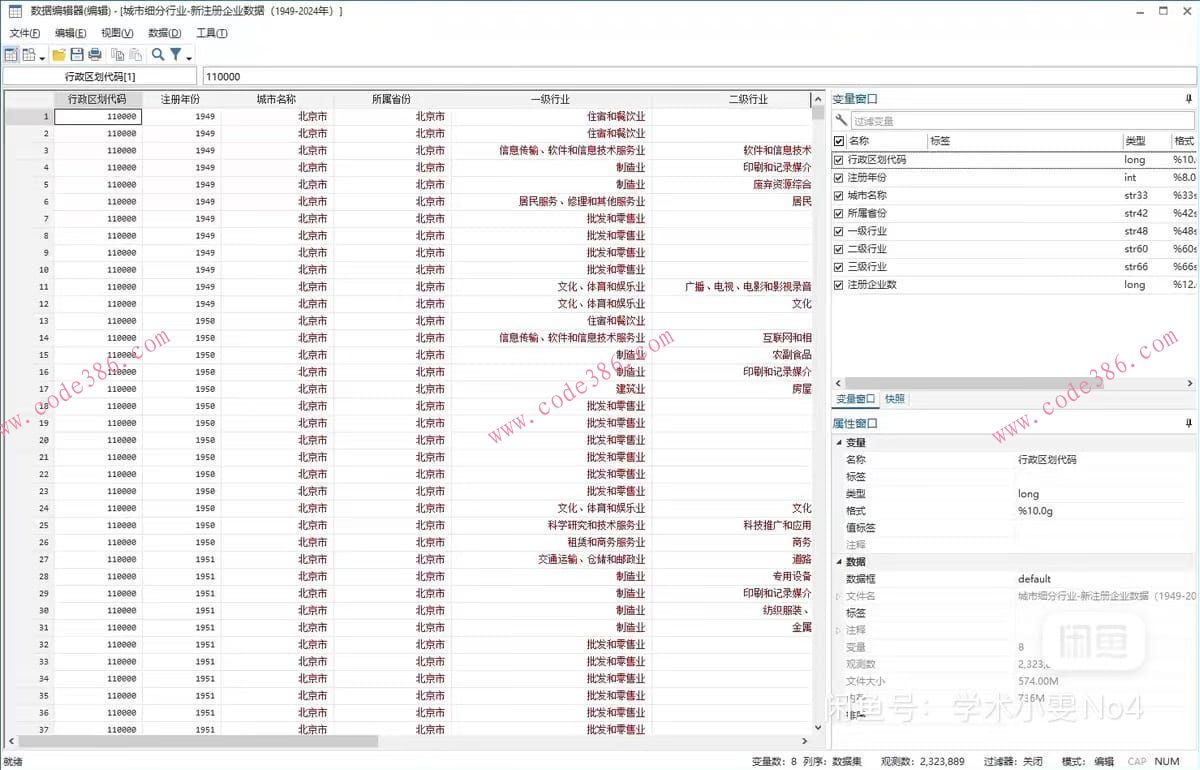Viewport: 1200px width, 770px height.
Task: Click the Save floppy disk icon
Action: [77, 55]
